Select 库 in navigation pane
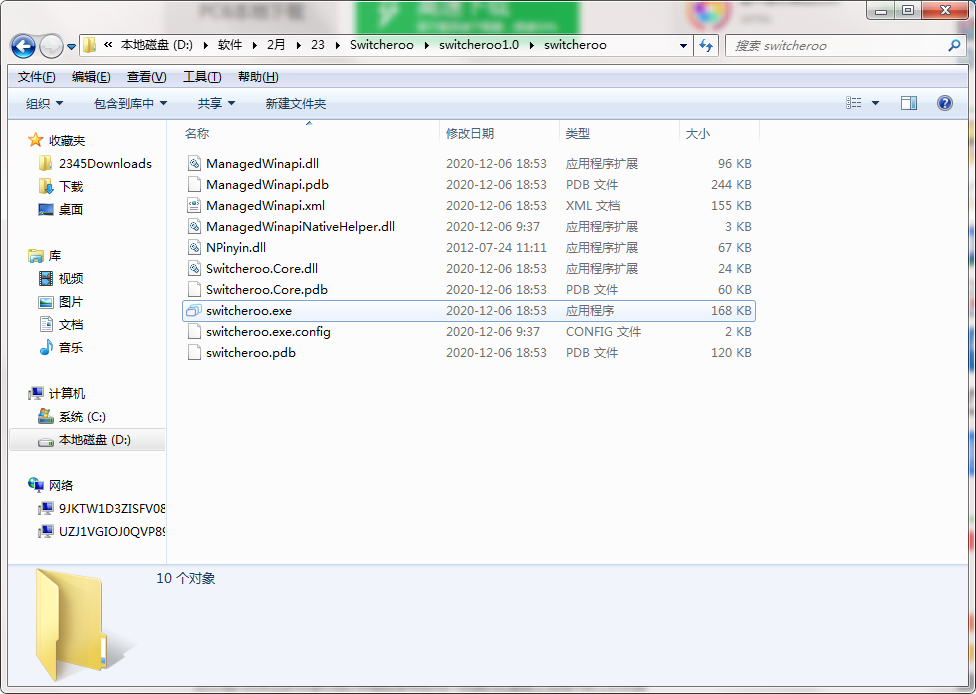Viewport: 976px width, 694px height. (x=55, y=256)
